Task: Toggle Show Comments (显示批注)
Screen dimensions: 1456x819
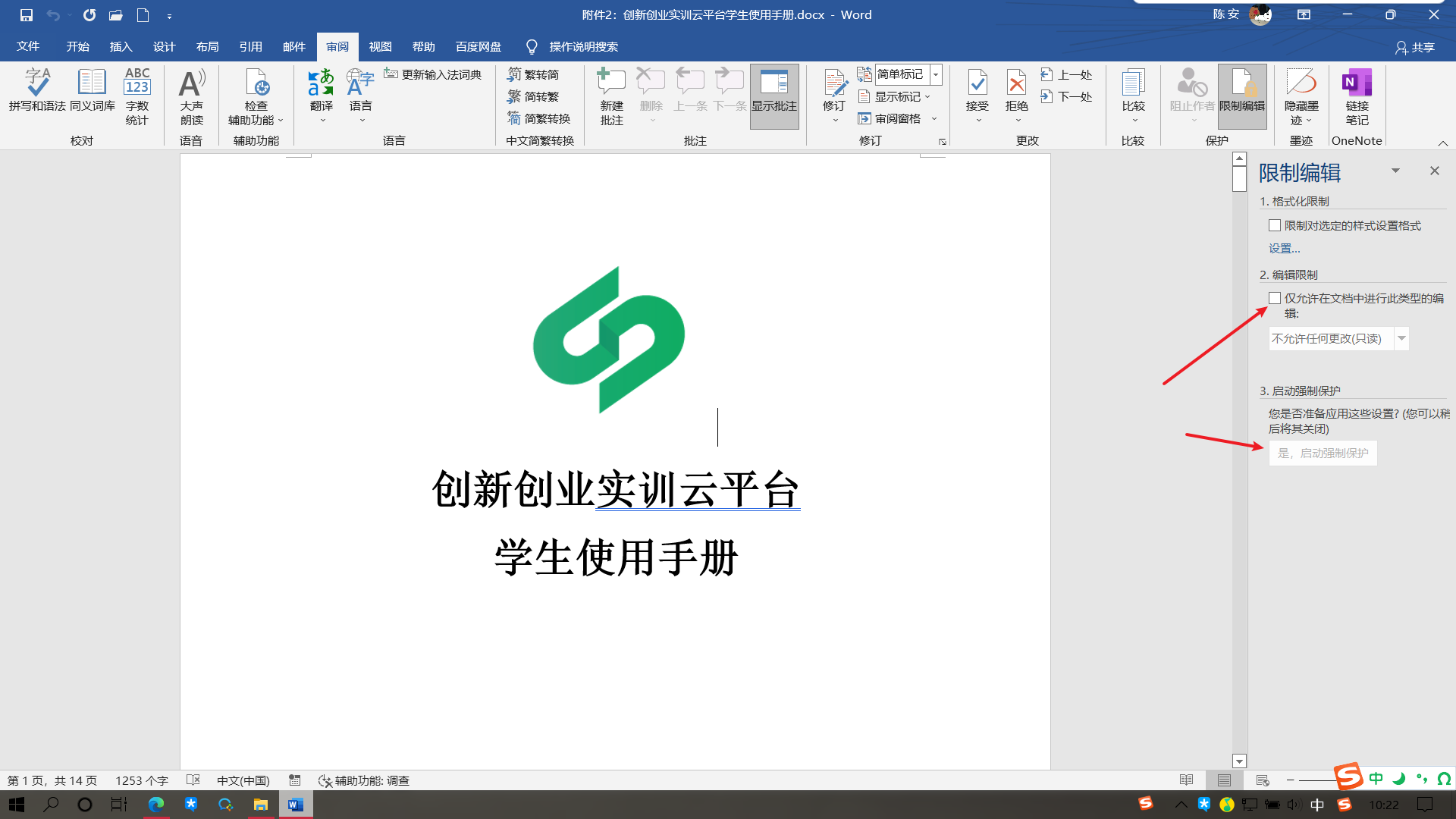Action: (774, 93)
